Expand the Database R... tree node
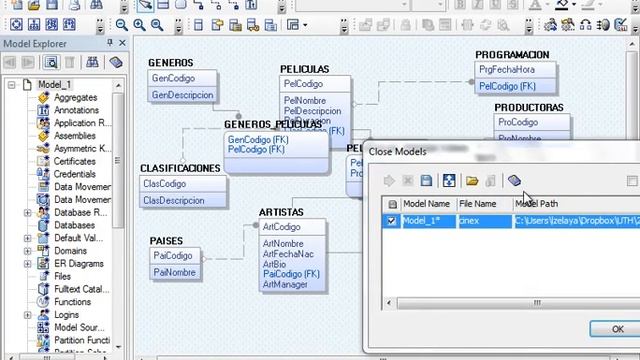The image size is (640, 360). (x=27, y=213)
